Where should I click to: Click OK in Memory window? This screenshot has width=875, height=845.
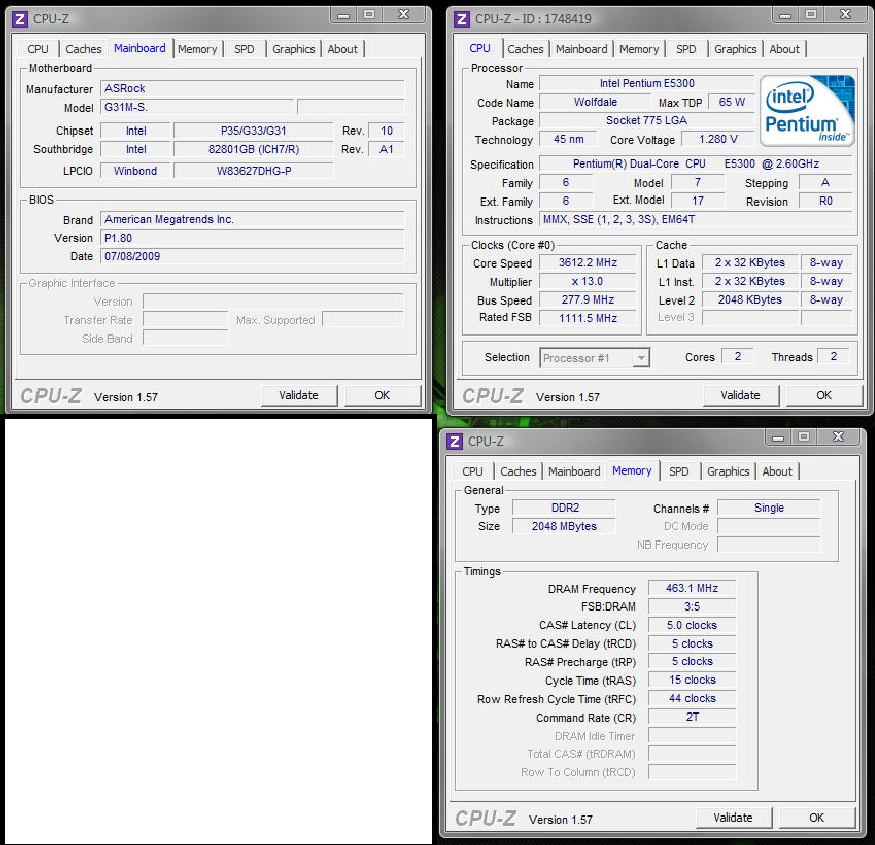(816, 818)
